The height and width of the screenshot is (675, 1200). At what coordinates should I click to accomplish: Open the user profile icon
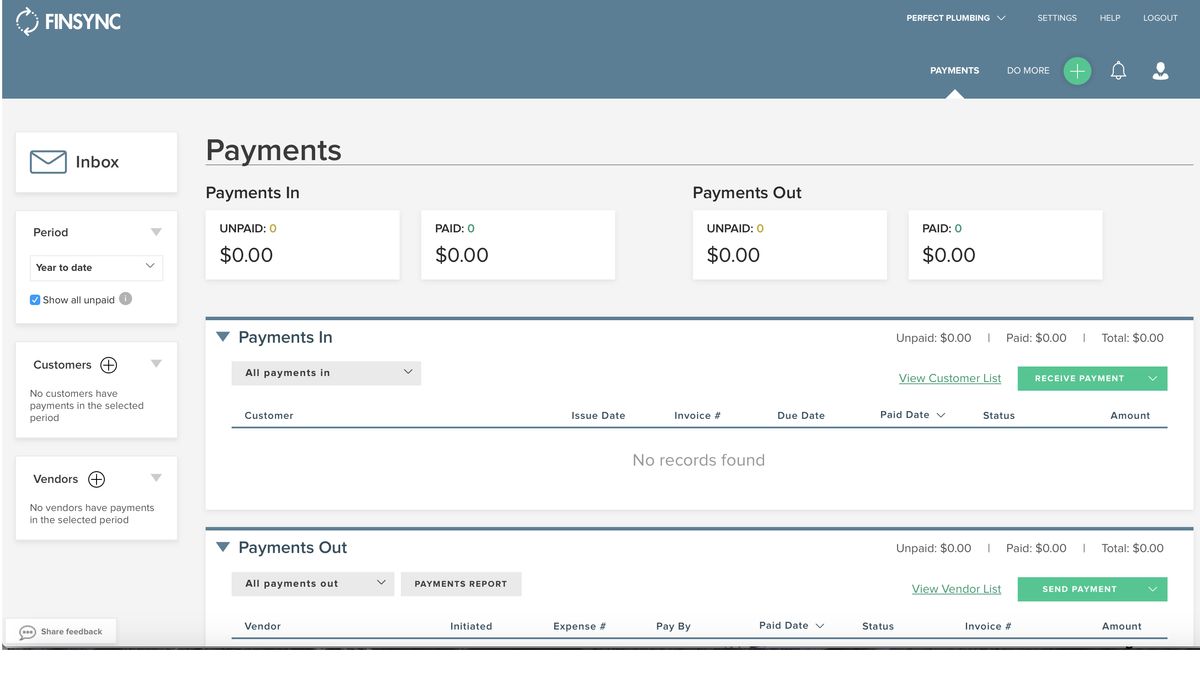[x=1160, y=70]
